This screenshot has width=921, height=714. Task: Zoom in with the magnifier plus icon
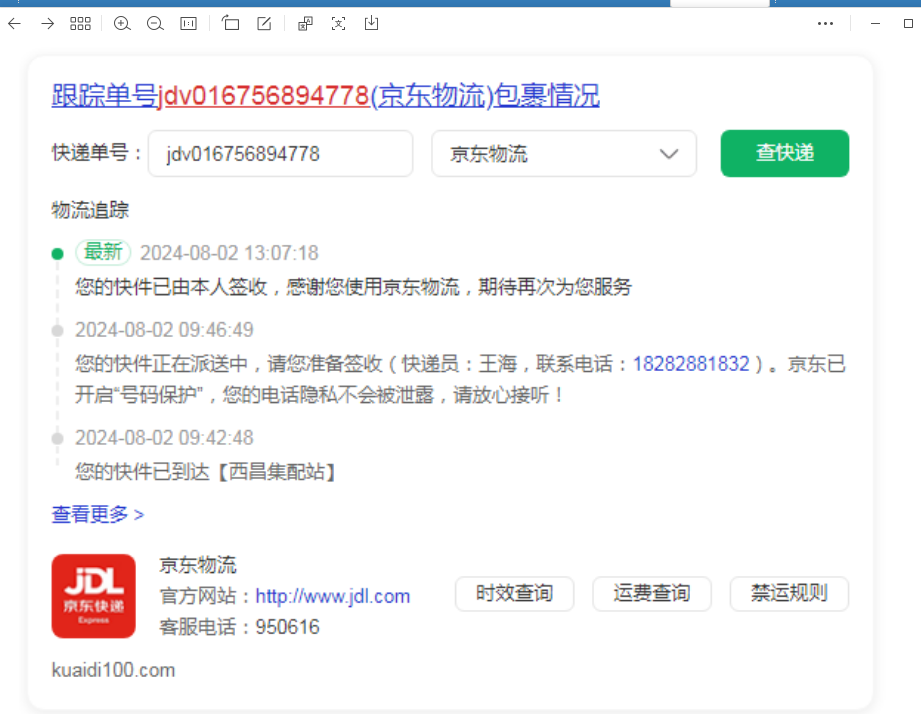coord(122,23)
